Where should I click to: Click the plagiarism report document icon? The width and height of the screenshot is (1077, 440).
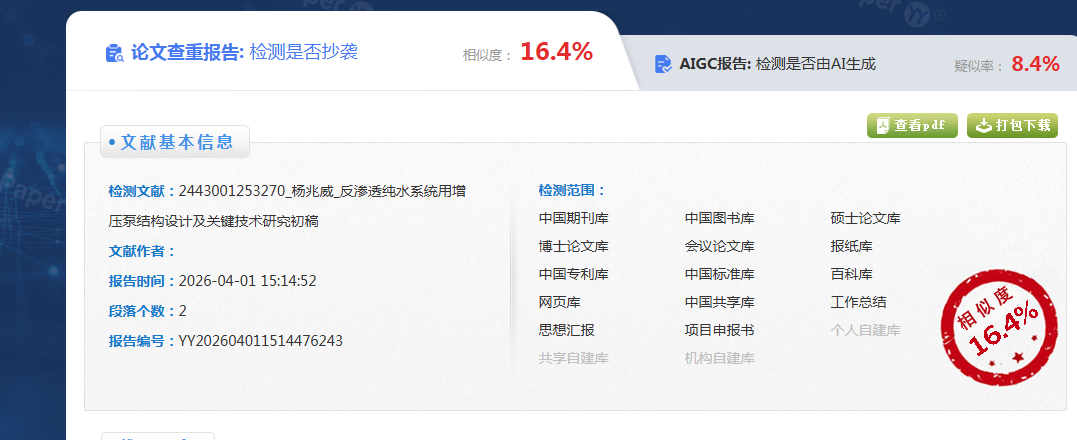[114, 53]
